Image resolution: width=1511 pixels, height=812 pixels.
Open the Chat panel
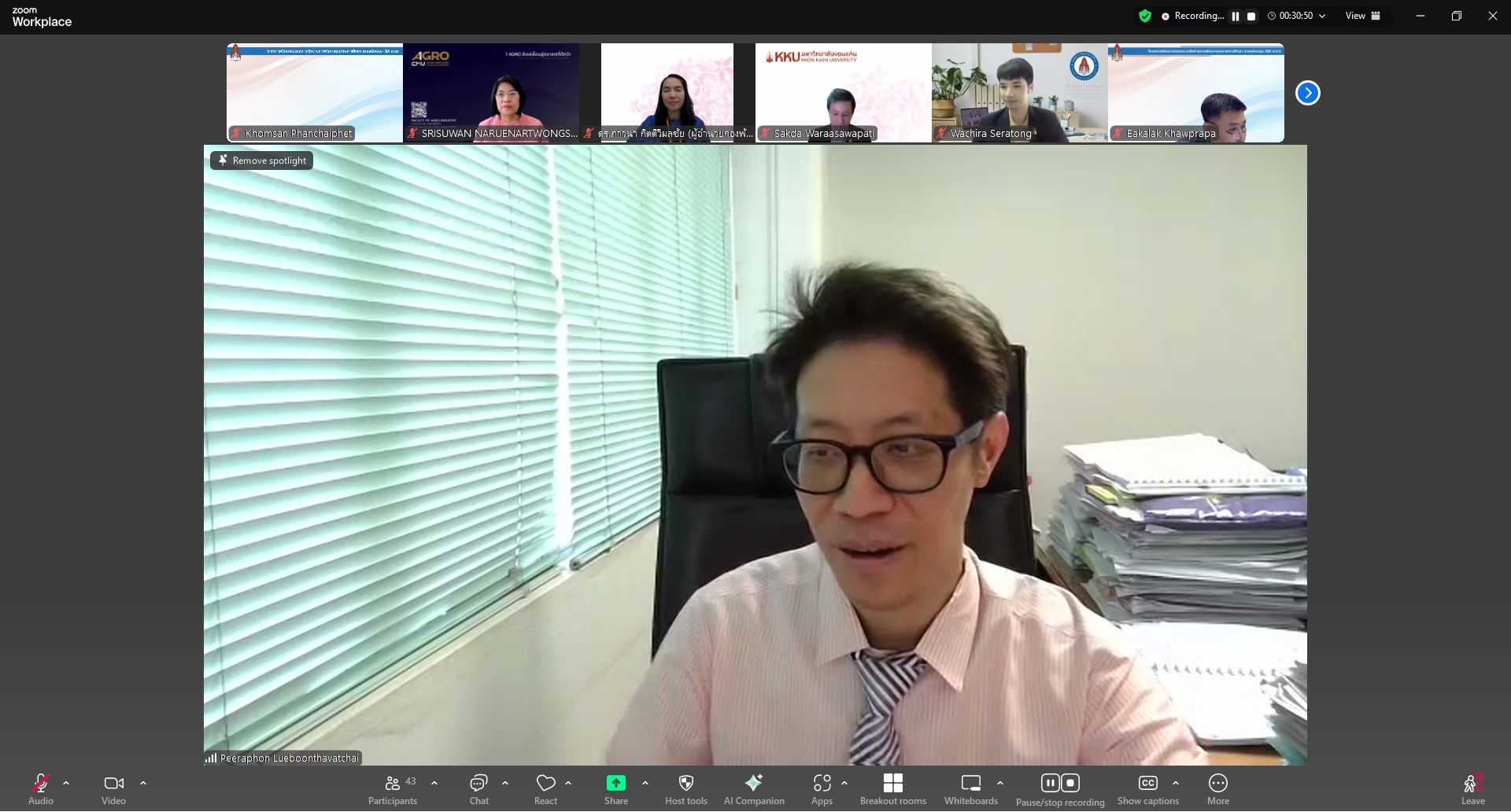point(478,789)
